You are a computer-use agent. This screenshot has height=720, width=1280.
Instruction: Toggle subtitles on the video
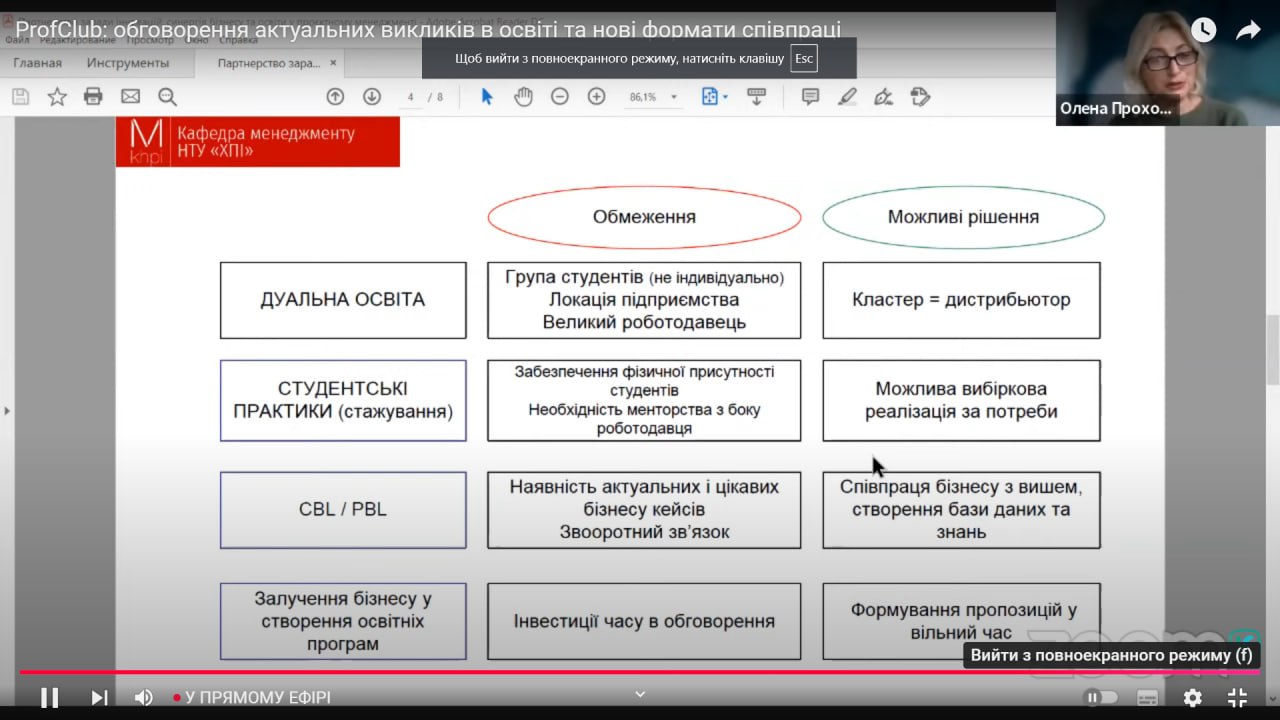tap(1147, 697)
